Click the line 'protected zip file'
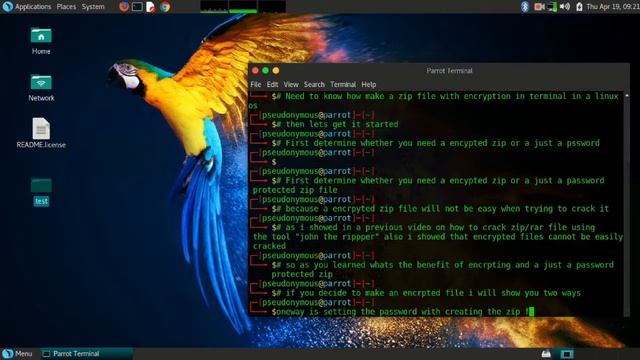The image size is (640, 360). [295, 190]
